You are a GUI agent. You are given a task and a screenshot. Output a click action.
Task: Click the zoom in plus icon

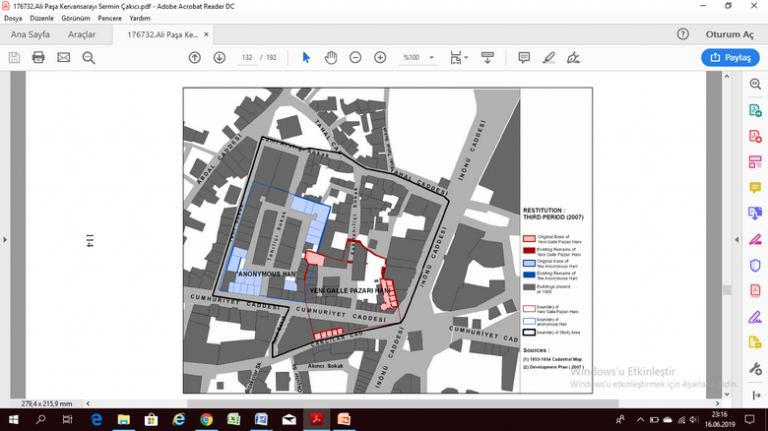tap(380, 57)
